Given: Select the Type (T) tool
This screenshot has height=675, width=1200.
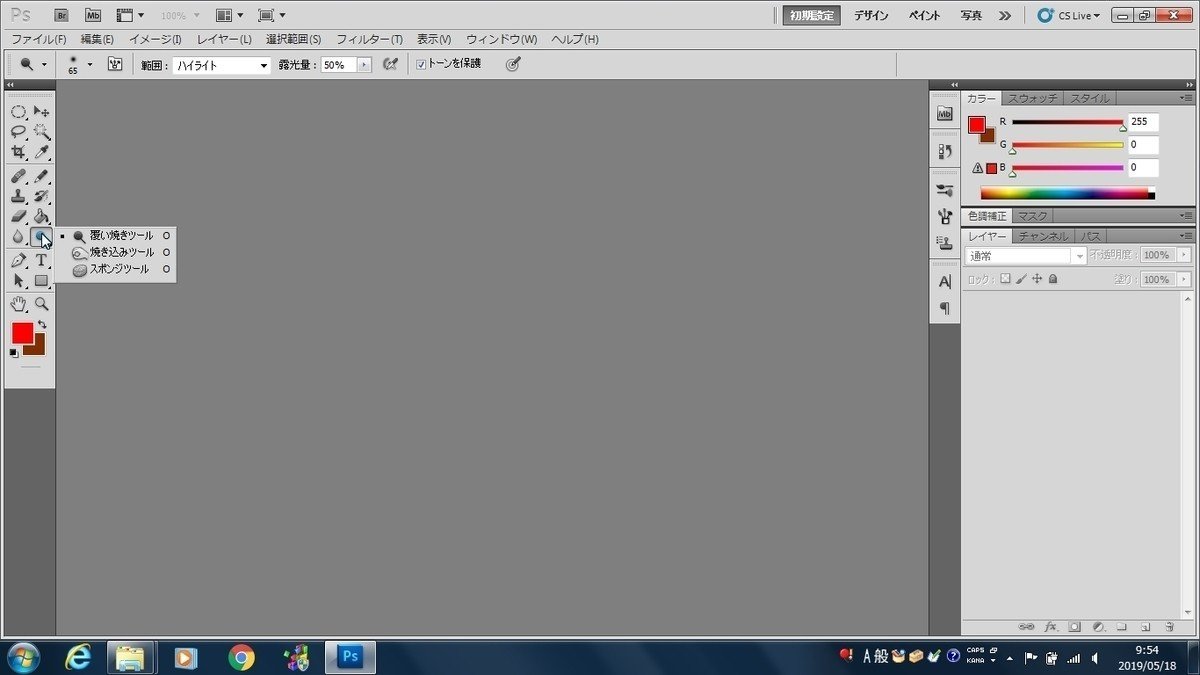Looking at the screenshot, I should [x=41, y=260].
